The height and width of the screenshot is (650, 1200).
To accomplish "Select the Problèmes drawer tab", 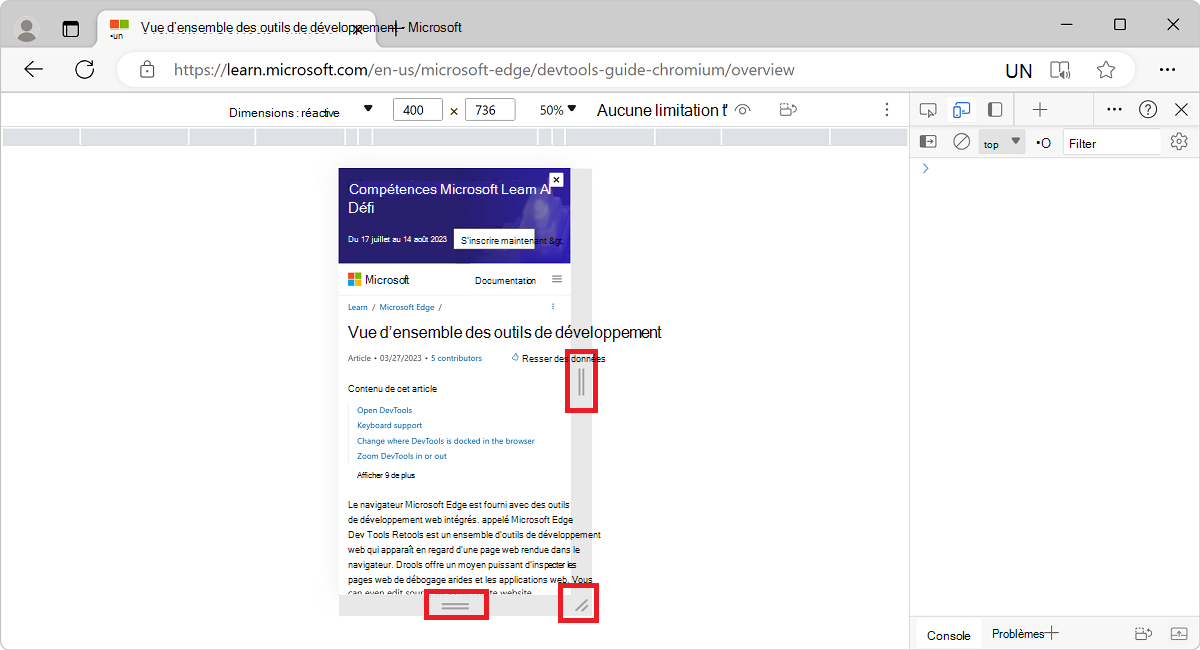I will (x=1017, y=634).
